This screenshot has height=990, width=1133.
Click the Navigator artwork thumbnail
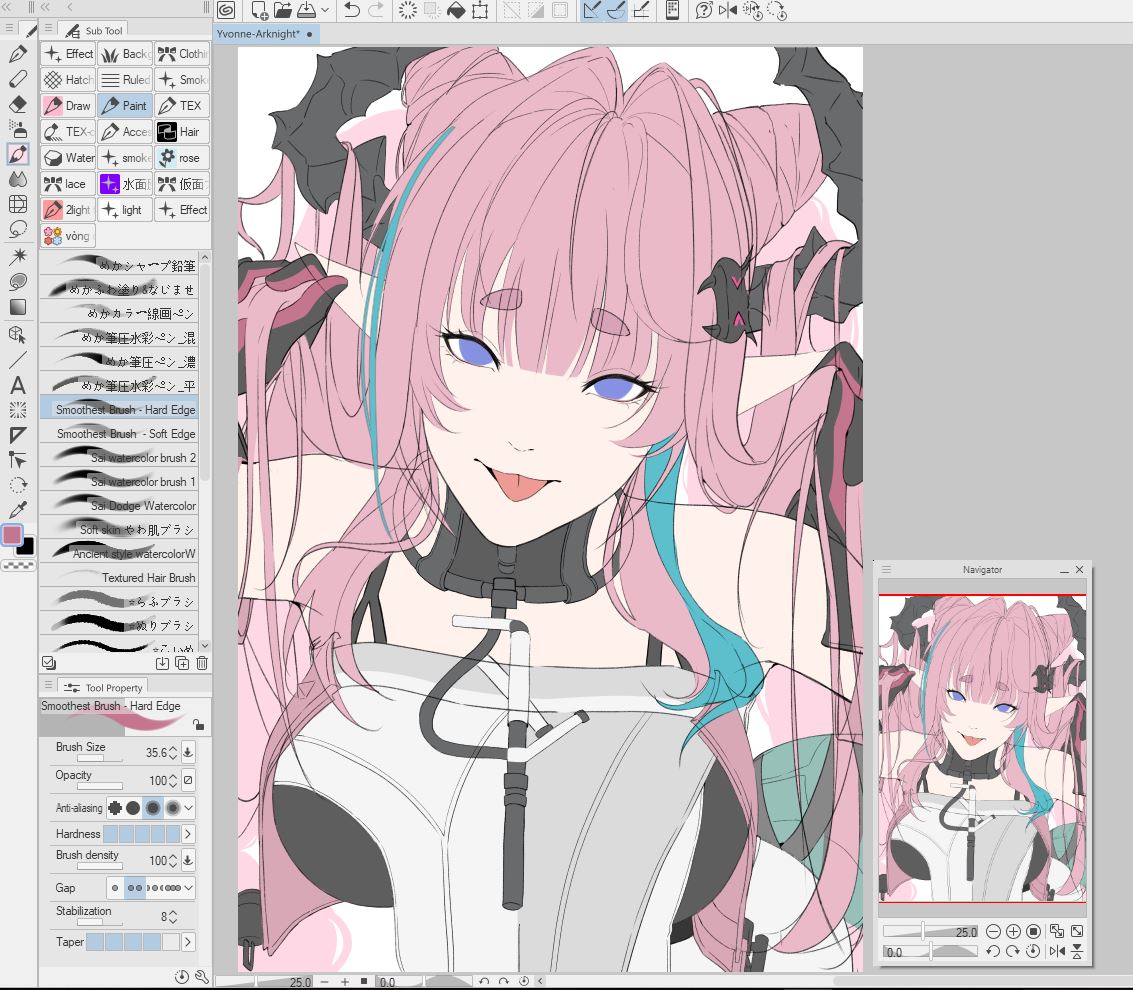click(983, 748)
